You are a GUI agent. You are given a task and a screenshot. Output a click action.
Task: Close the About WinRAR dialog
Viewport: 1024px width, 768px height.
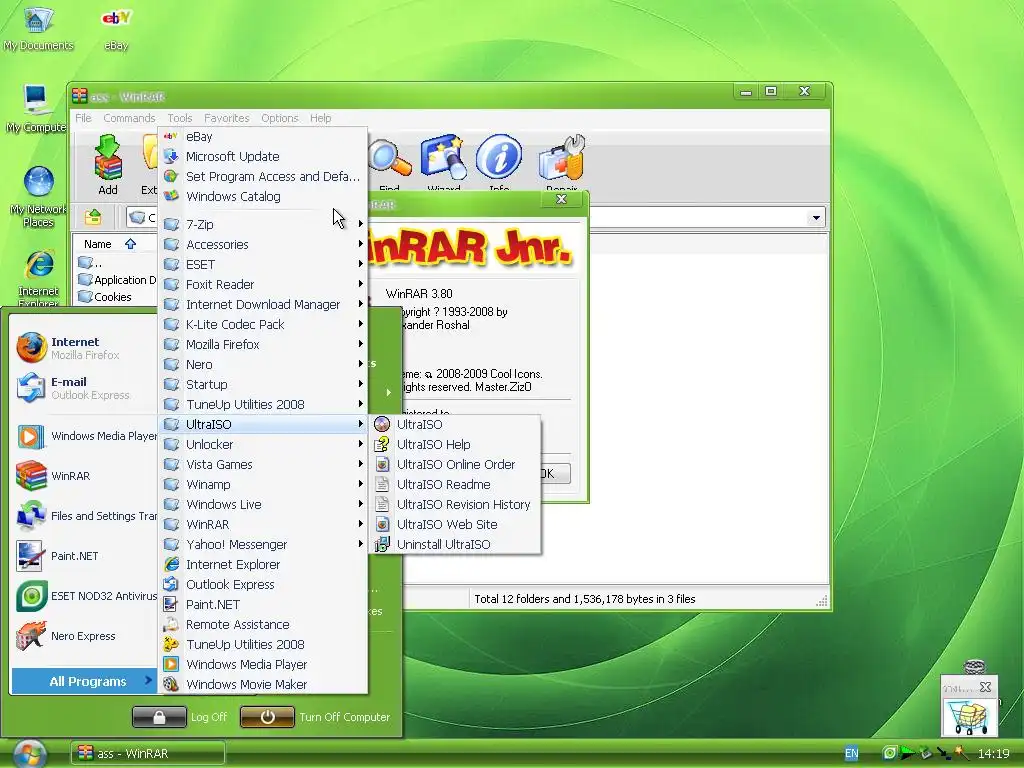(562, 199)
